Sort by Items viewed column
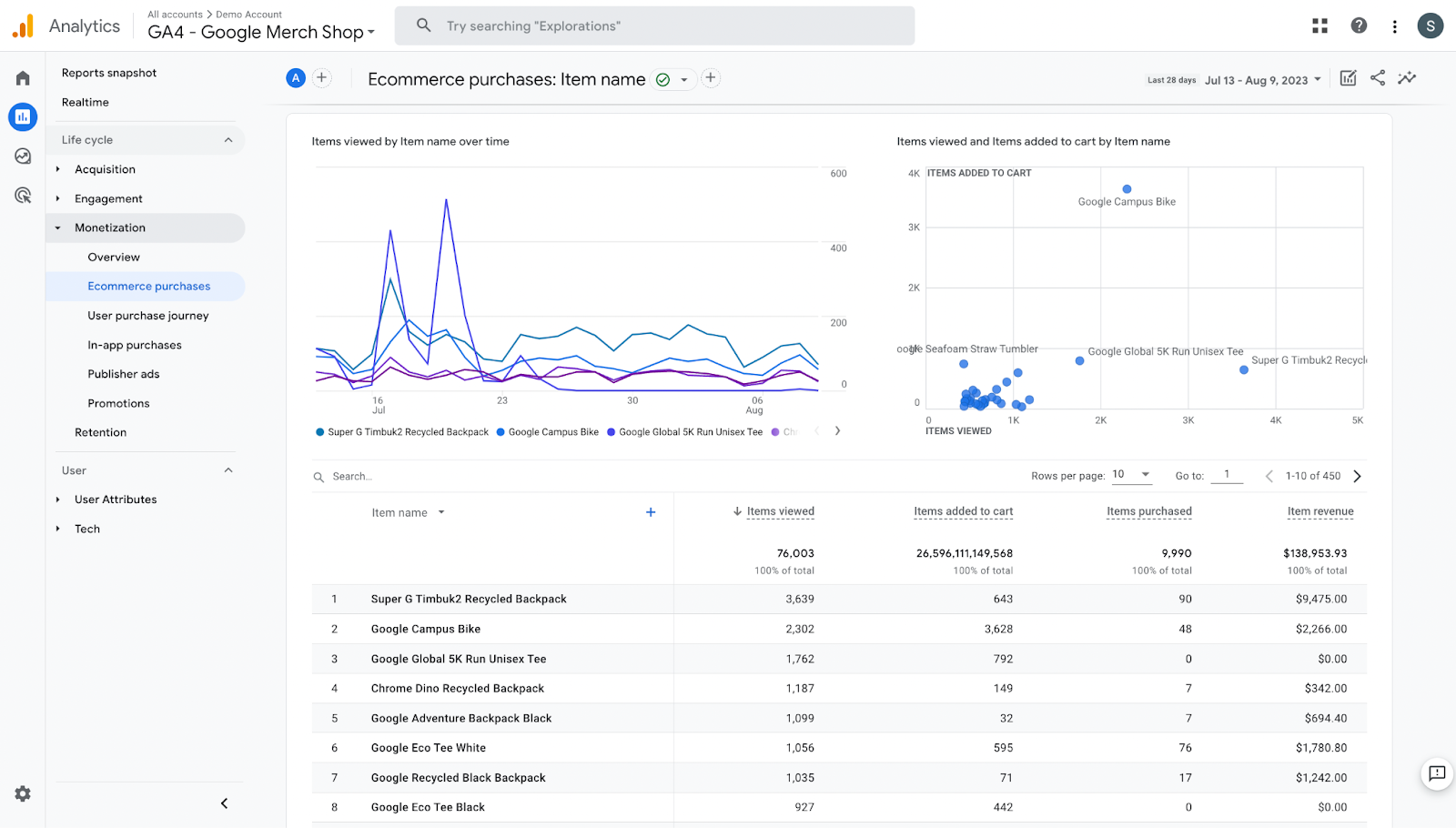The height and width of the screenshot is (828, 1456). [x=780, y=511]
